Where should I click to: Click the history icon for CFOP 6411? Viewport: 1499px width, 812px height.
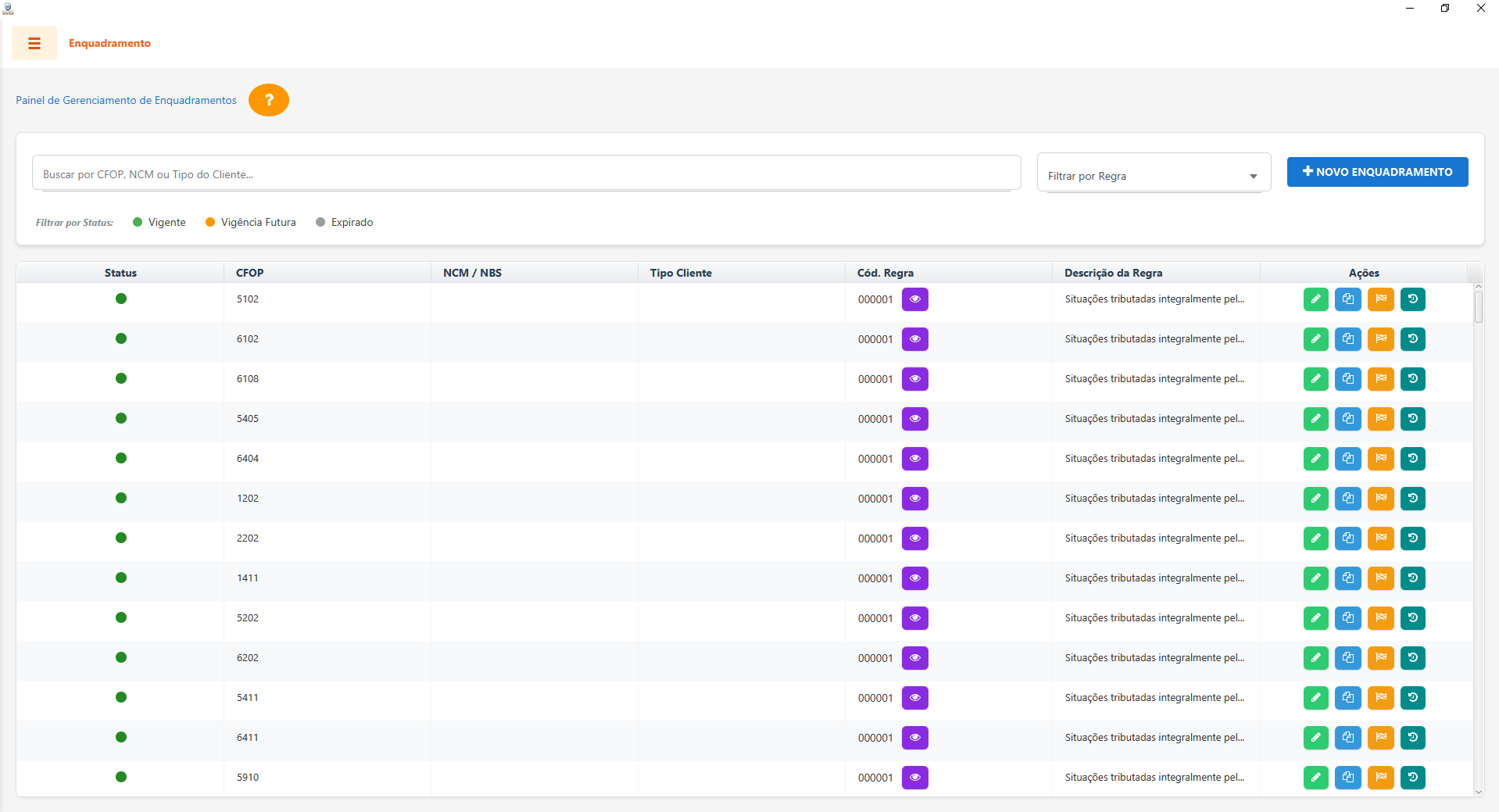click(x=1413, y=738)
